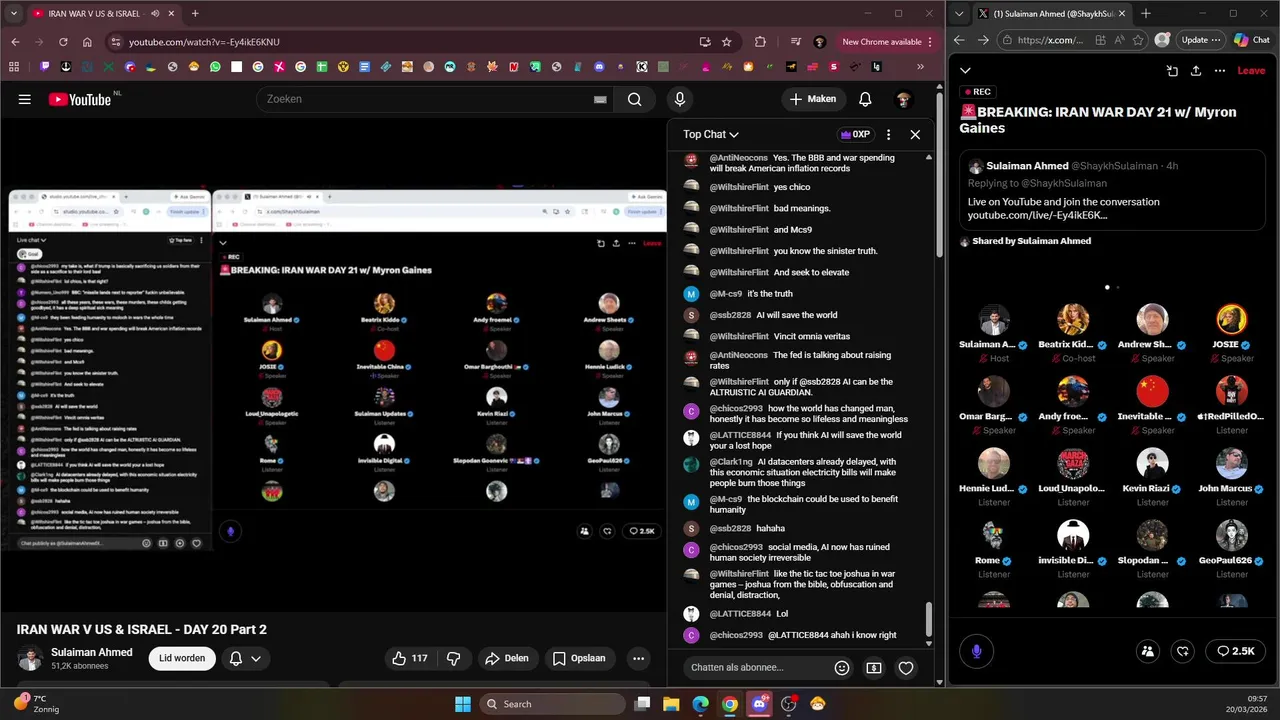This screenshot has width=1280, height=720.
Task: Request to speak with X Space microphone
Action: tap(976, 651)
